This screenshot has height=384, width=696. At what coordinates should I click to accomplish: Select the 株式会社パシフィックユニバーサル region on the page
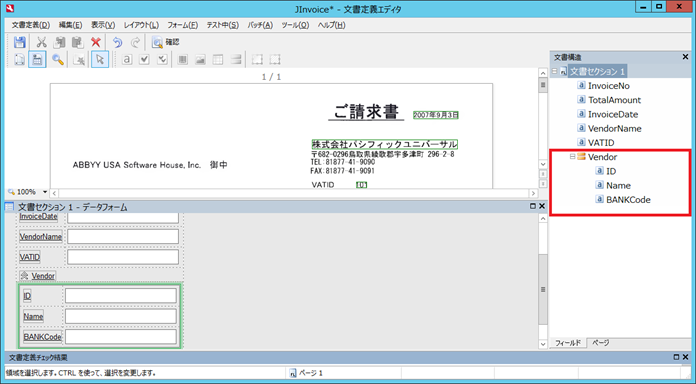[x=384, y=144]
